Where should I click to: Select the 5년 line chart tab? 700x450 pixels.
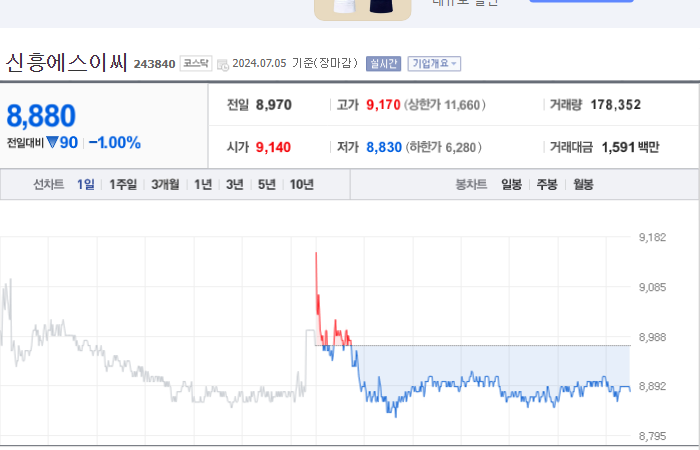[x=267, y=184]
